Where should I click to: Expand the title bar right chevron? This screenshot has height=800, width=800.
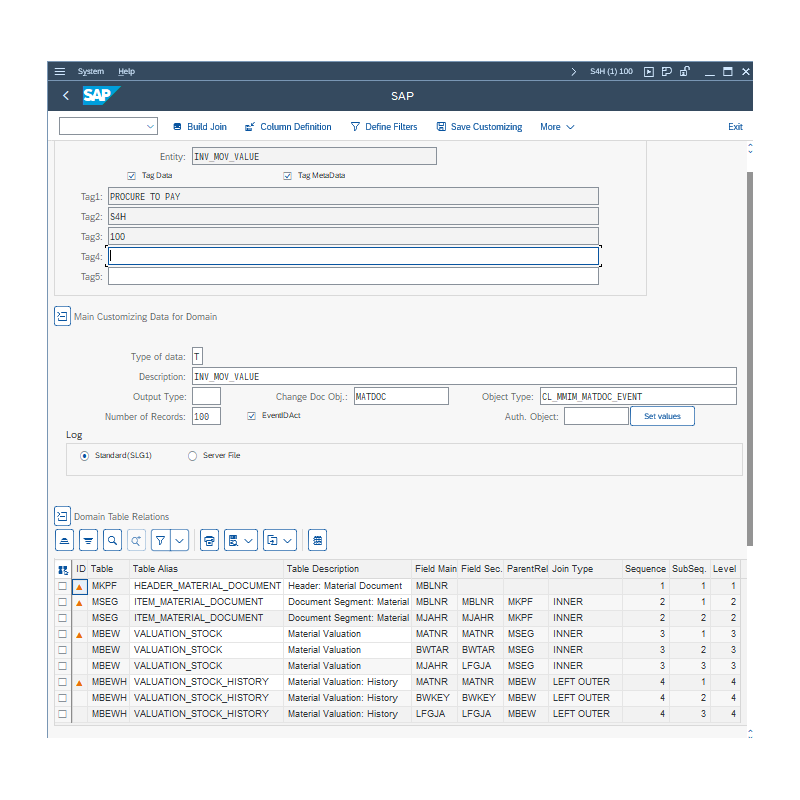click(573, 71)
